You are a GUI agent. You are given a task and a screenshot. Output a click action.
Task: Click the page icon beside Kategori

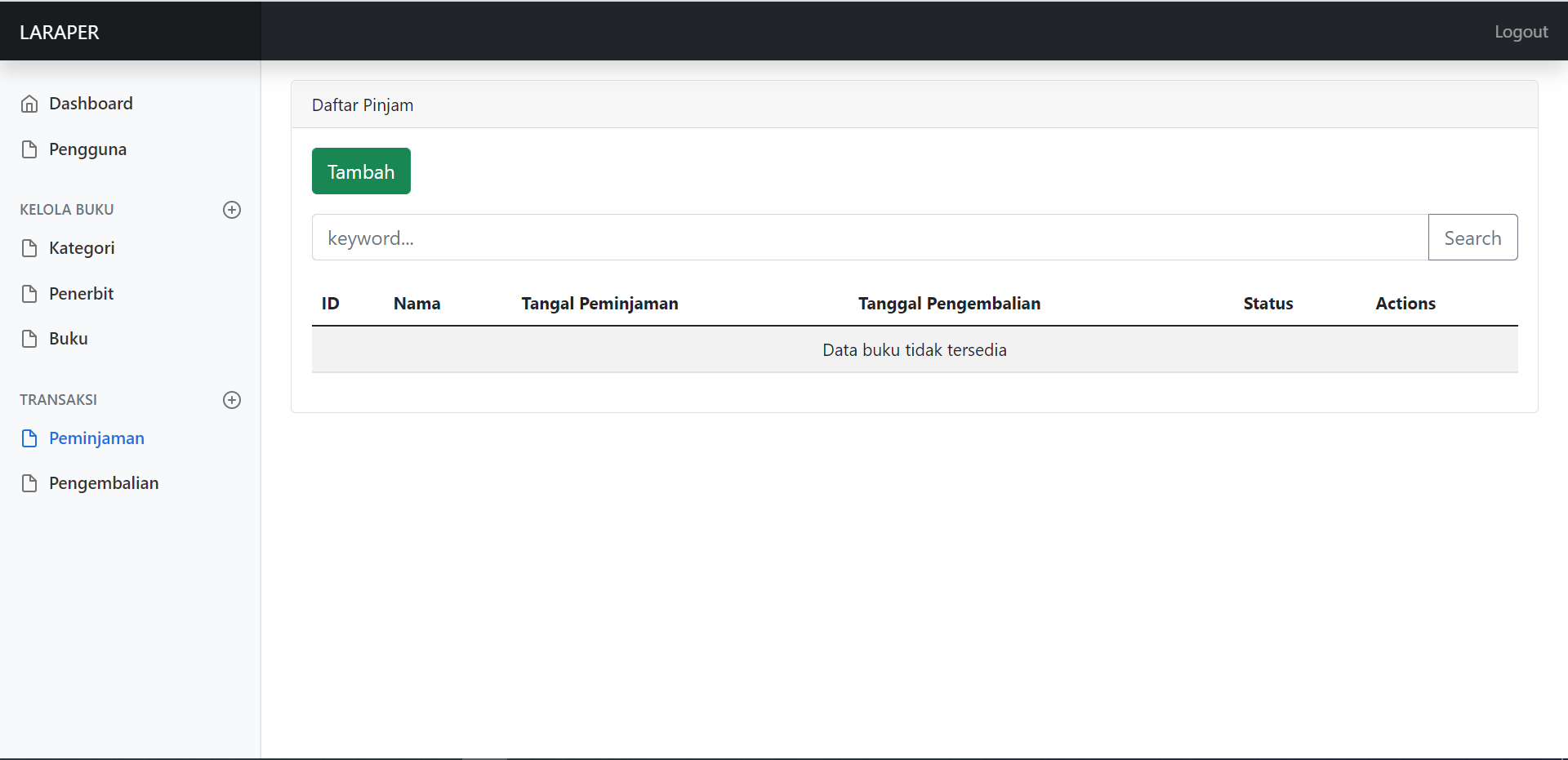pos(29,248)
